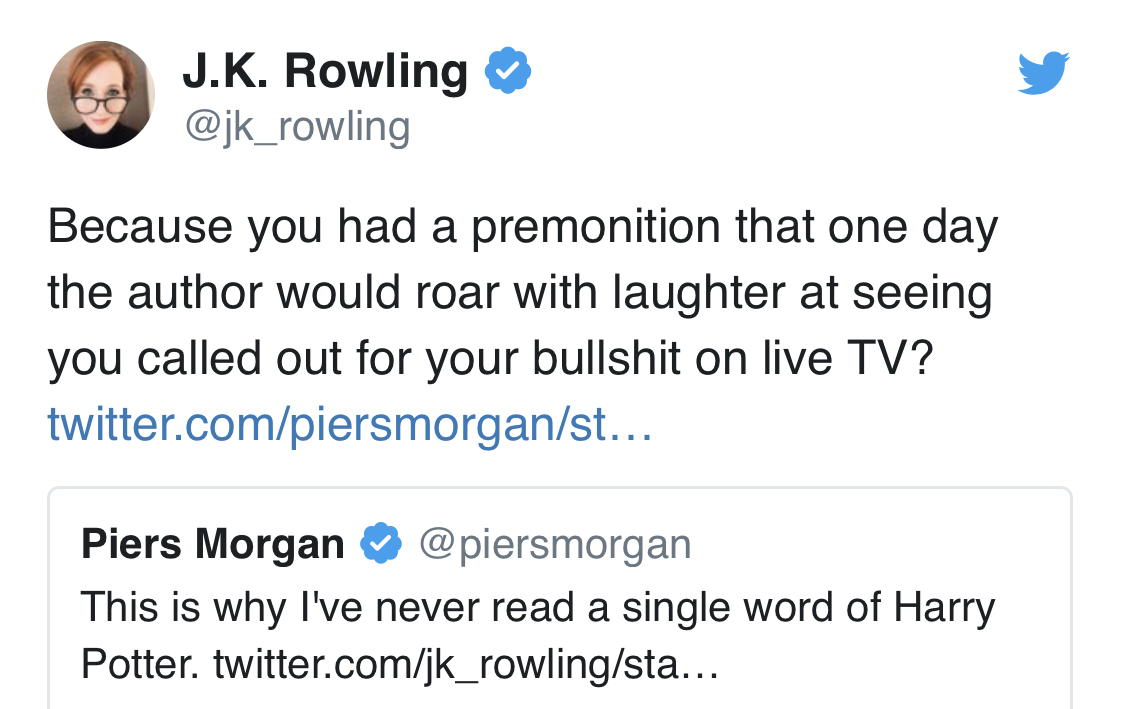The height and width of the screenshot is (709, 1122).
Task: Click the Twitter bird logo icon
Action: 1043,74
